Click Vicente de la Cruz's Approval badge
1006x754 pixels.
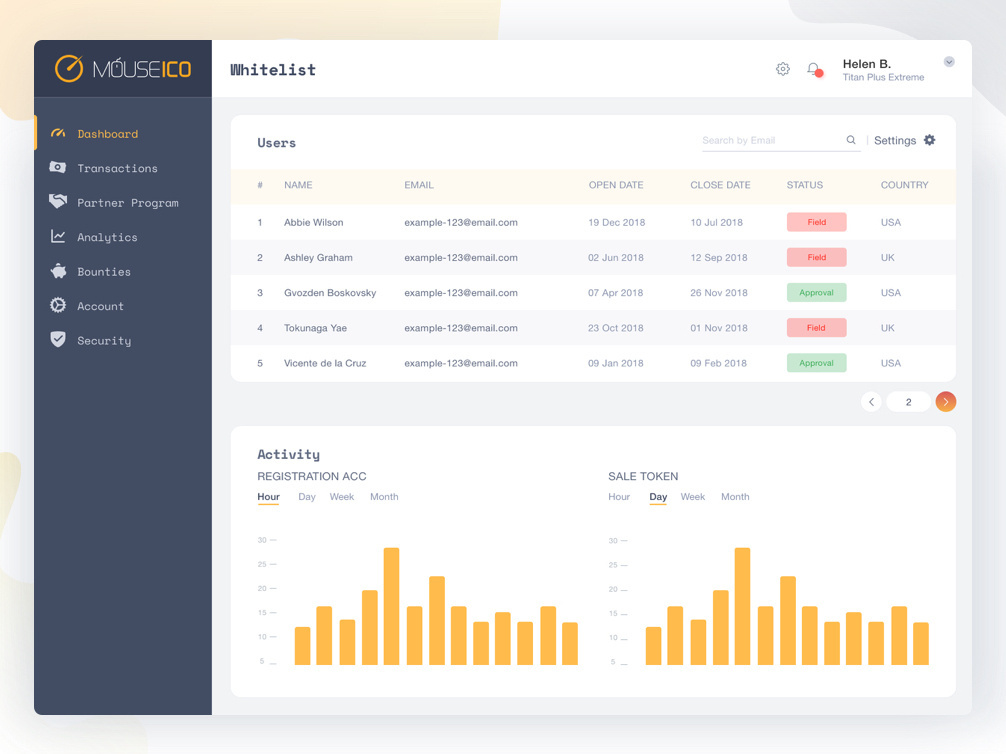pos(817,363)
